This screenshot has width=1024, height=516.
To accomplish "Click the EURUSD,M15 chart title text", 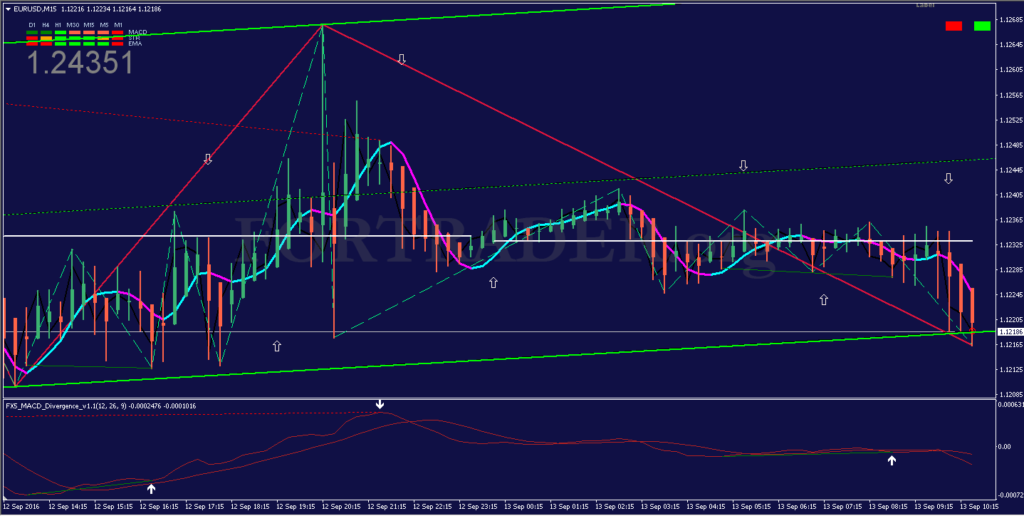I will 35,9.
